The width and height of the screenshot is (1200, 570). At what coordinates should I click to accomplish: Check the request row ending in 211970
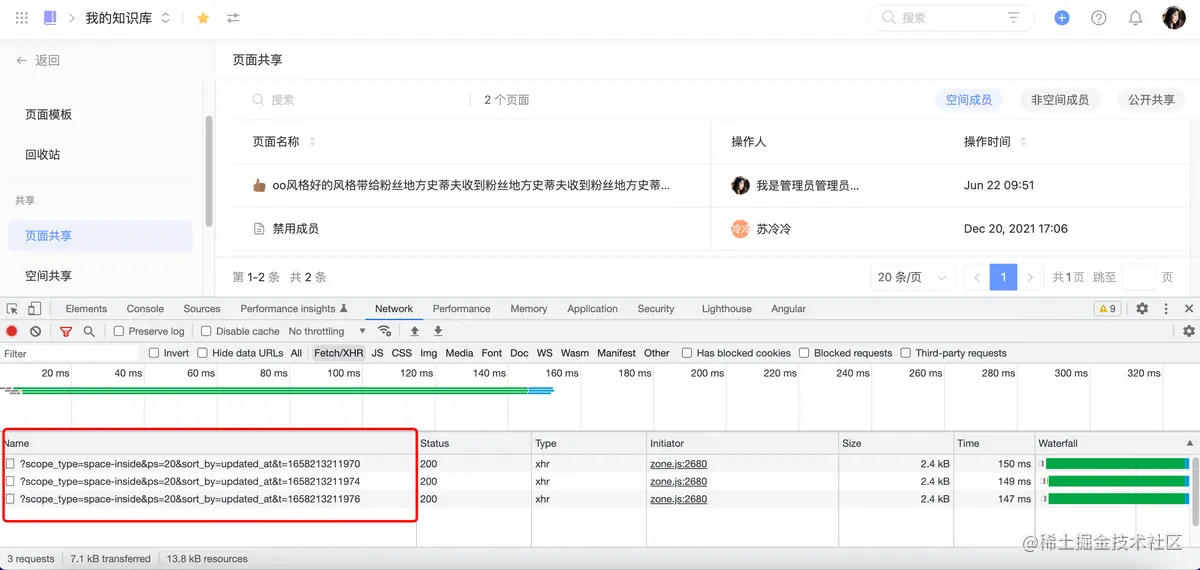11,464
